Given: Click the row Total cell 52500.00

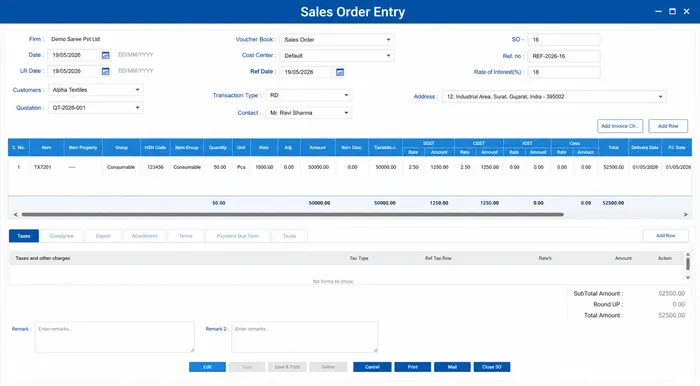Looking at the screenshot, I should [x=614, y=167].
